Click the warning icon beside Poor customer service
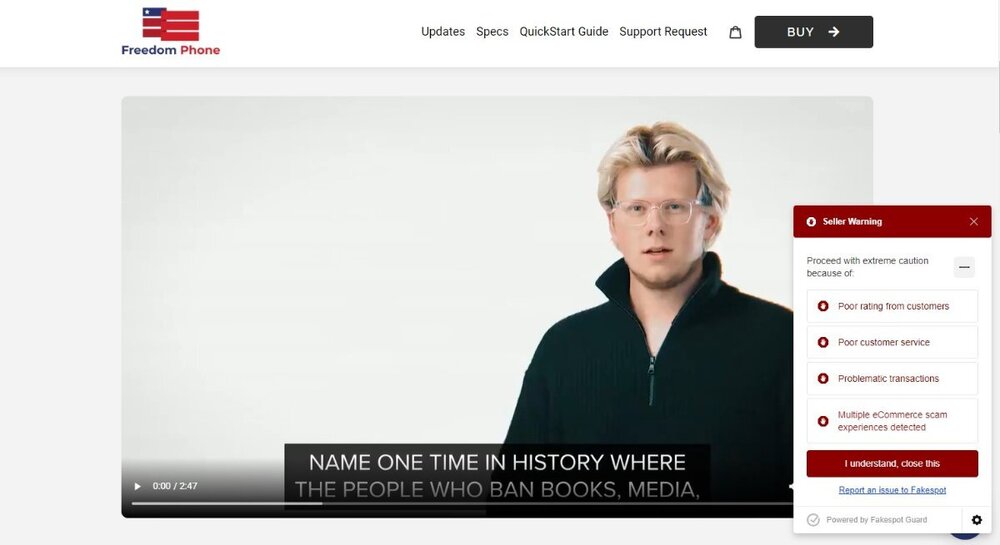The image size is (1000, 545). [x=823, y=343]
